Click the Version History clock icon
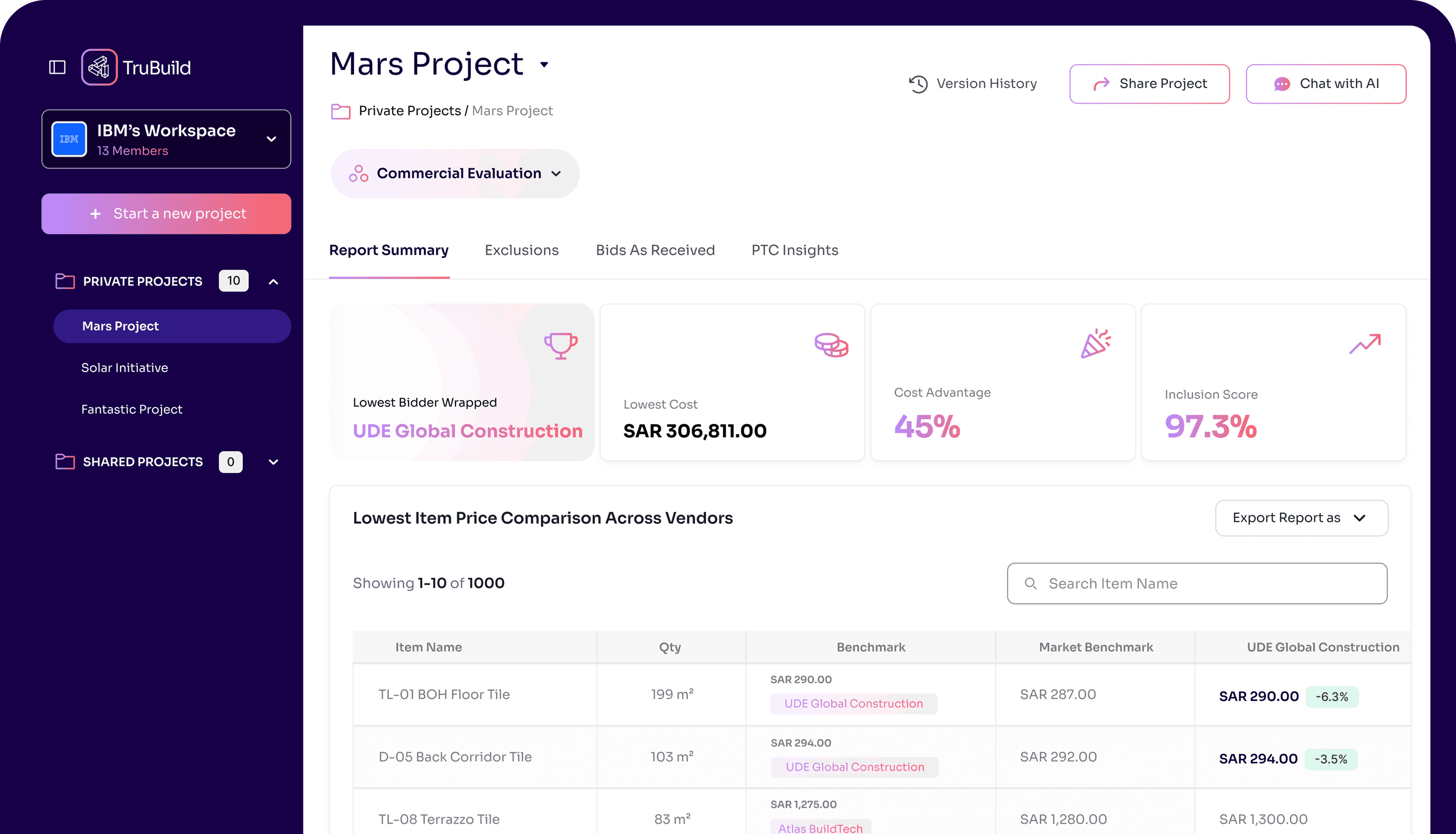This screenshot has width=1456, height=834. click(918, 84)
